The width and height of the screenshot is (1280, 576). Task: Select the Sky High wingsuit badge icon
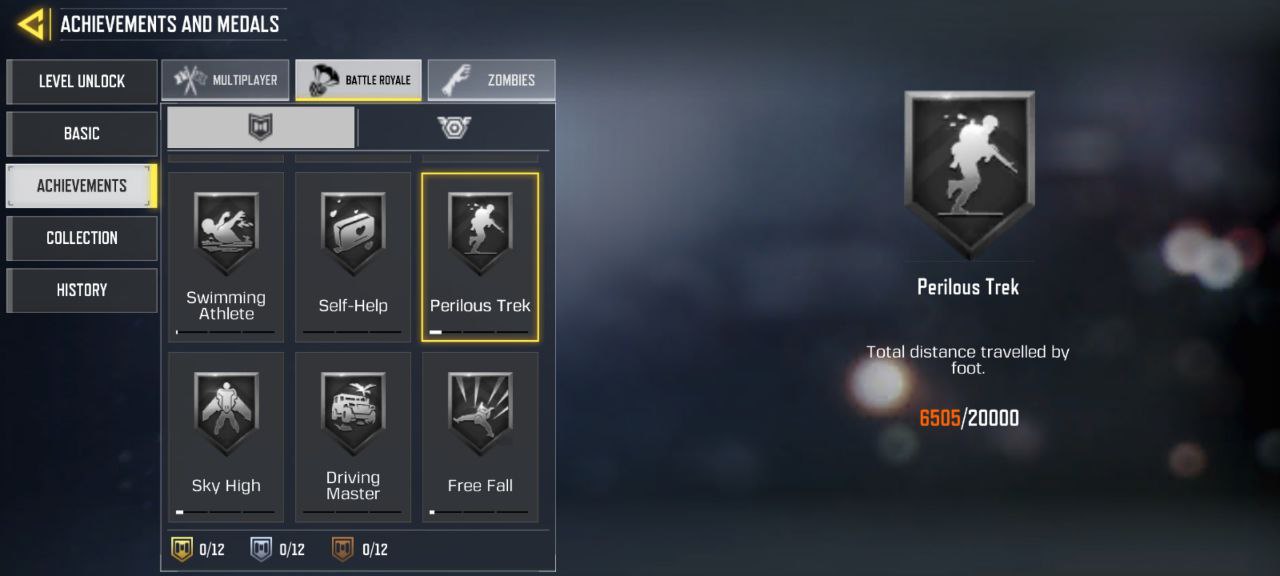226,413
